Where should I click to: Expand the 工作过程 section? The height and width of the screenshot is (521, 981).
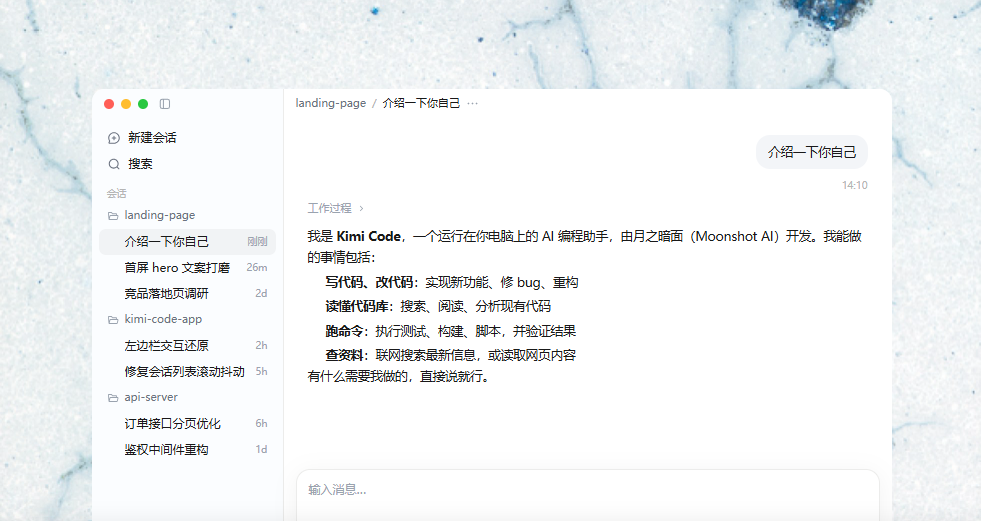click(x=335, y=208)
